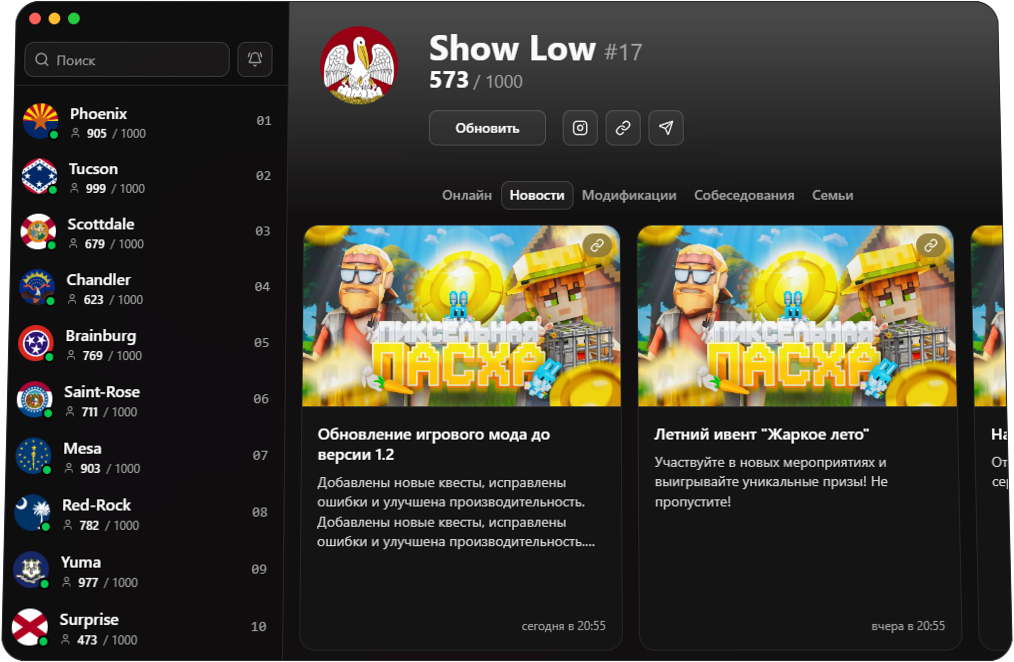Click link icon on second news card
This screenshot has height=662, width=1014.
pyautogui.click(x=931, y=245)
